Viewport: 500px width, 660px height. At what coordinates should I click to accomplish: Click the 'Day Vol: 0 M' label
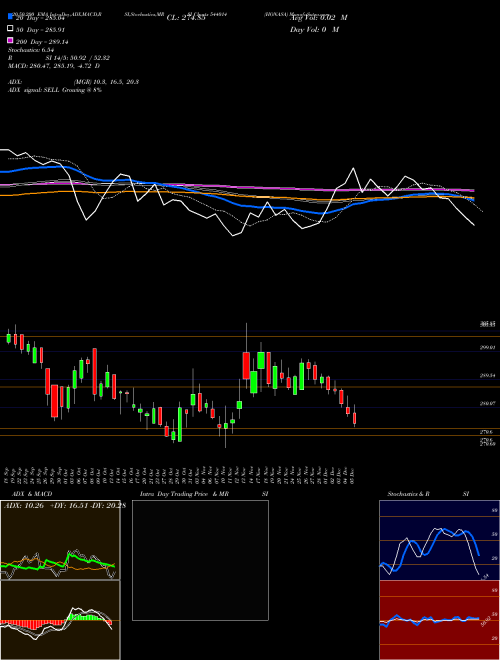[314, 29]
